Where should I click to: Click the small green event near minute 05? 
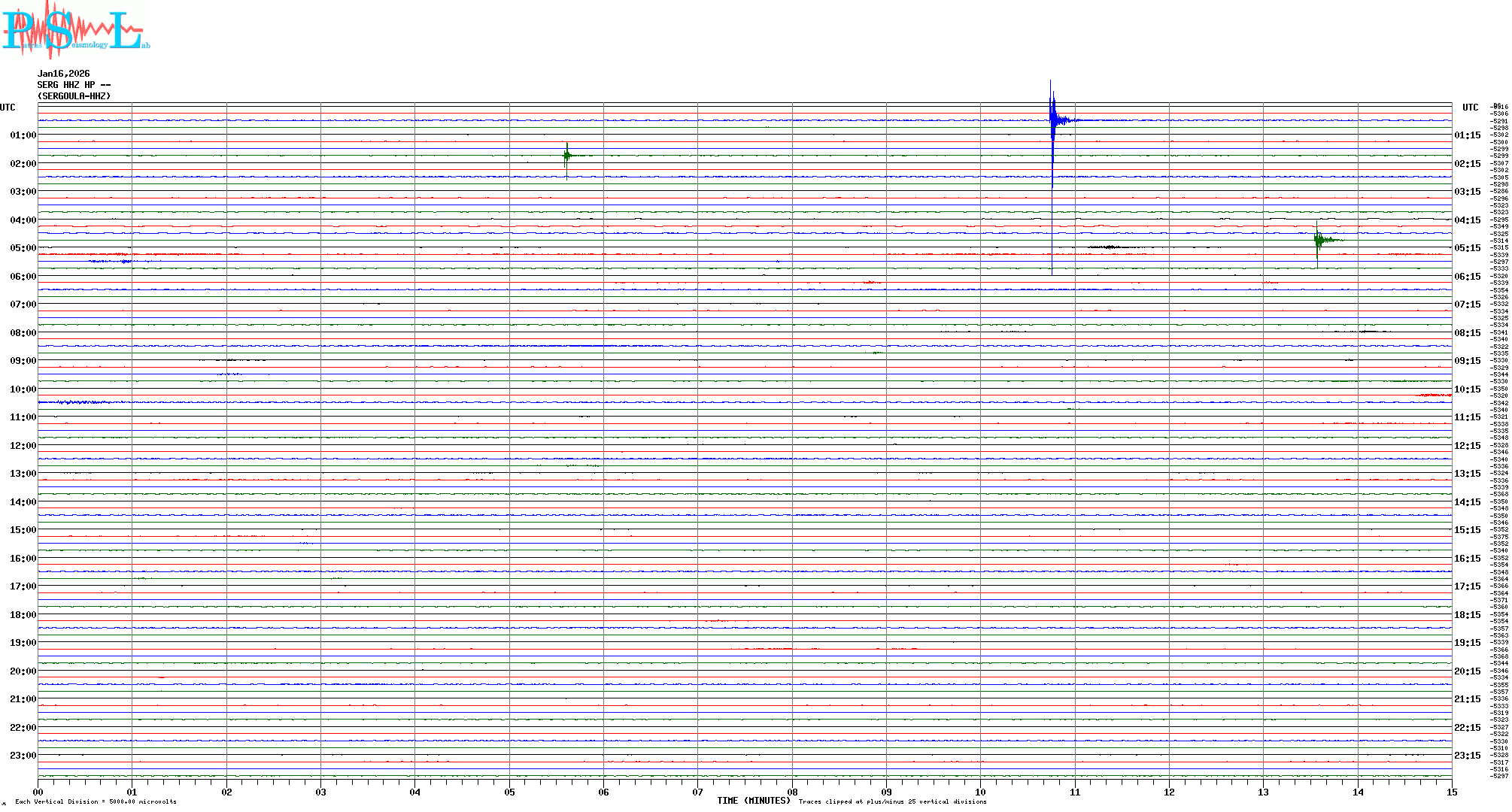click(x=567, y=156)
